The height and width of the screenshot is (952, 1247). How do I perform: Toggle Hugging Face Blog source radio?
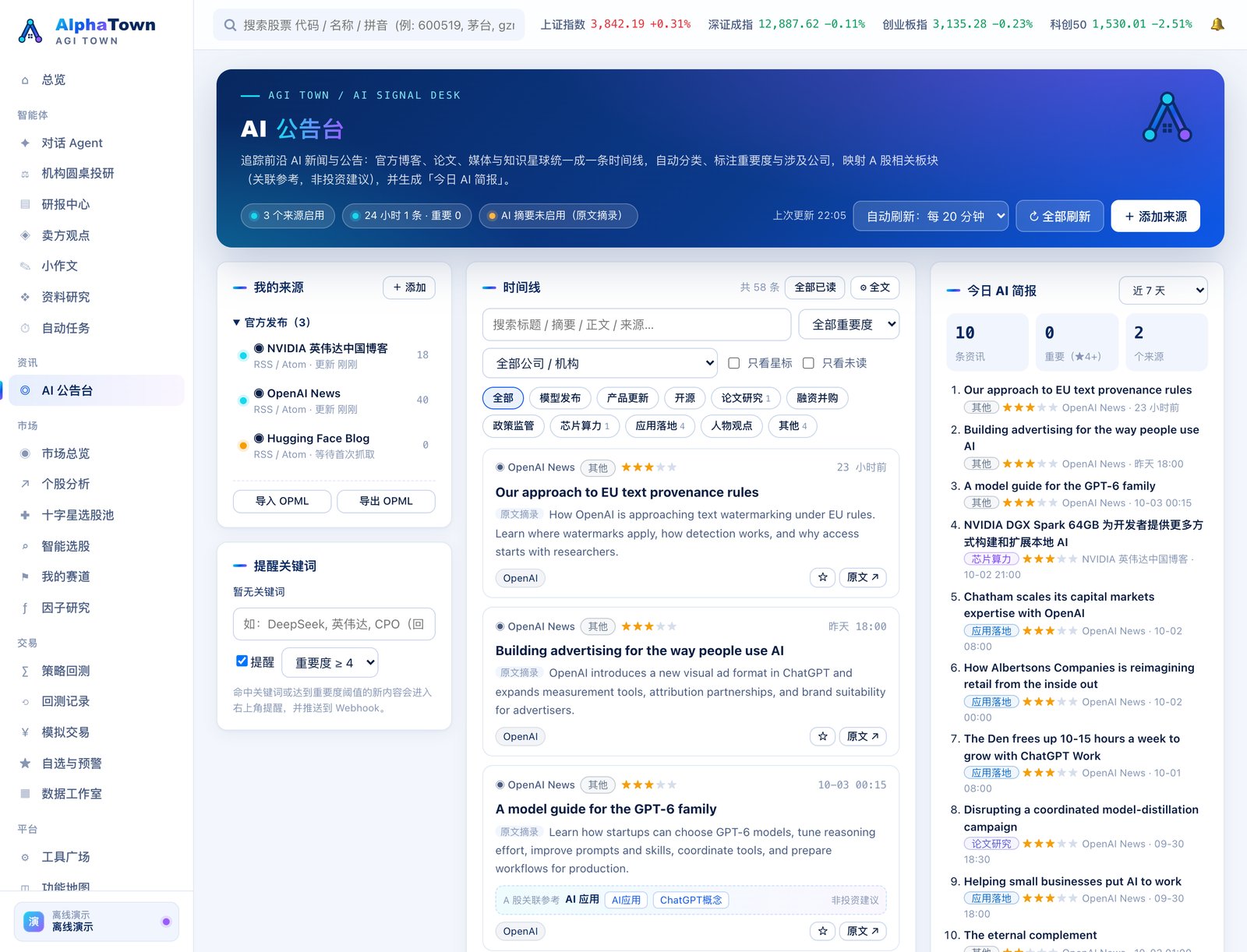259,439
